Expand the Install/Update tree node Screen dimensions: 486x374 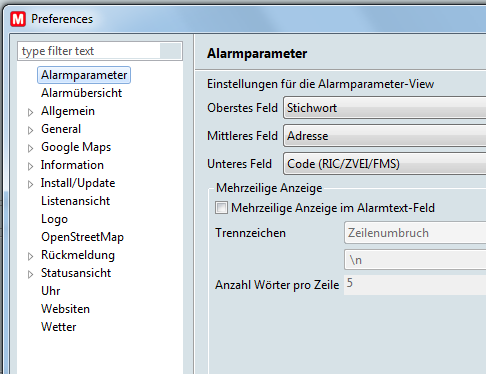(30, 184)
